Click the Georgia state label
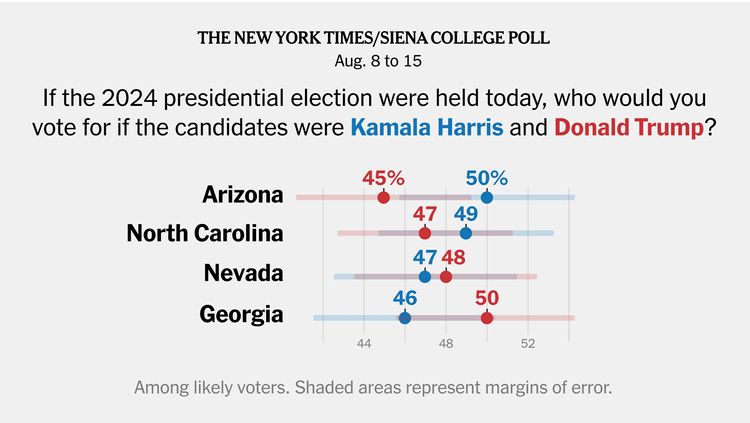 tap(241, 315)
